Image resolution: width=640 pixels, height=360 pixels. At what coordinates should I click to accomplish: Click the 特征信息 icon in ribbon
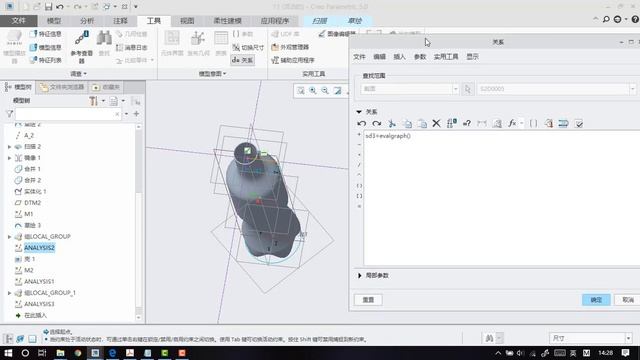(33, 34)
